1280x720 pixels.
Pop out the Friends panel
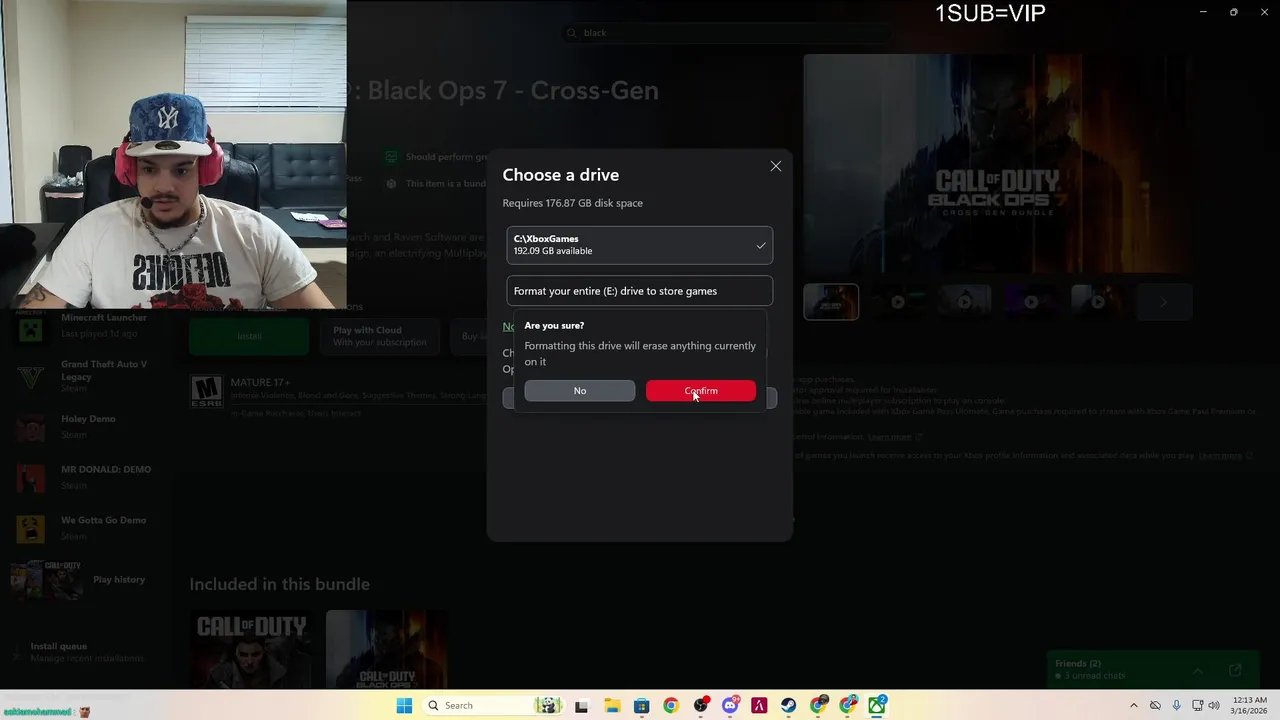[1235, 670]
